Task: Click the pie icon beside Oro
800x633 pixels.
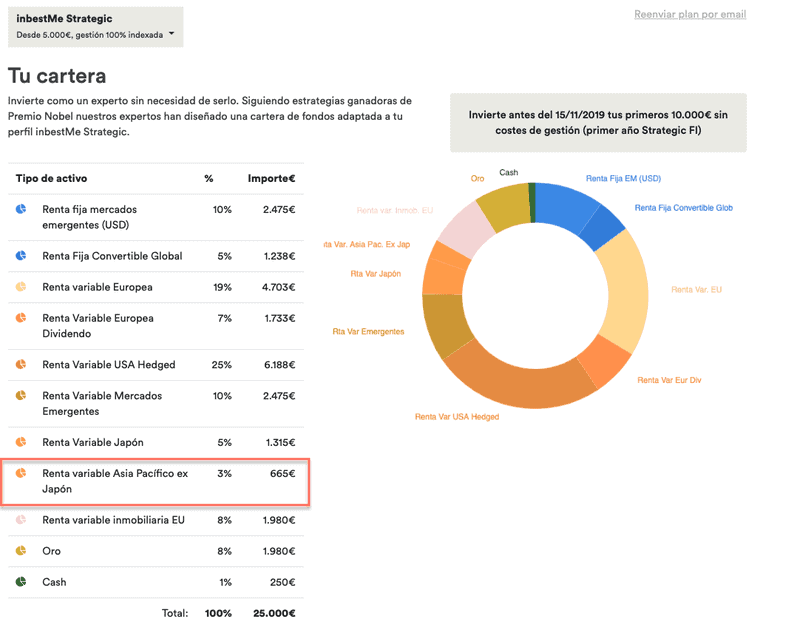Action: (x=21, y=551)
